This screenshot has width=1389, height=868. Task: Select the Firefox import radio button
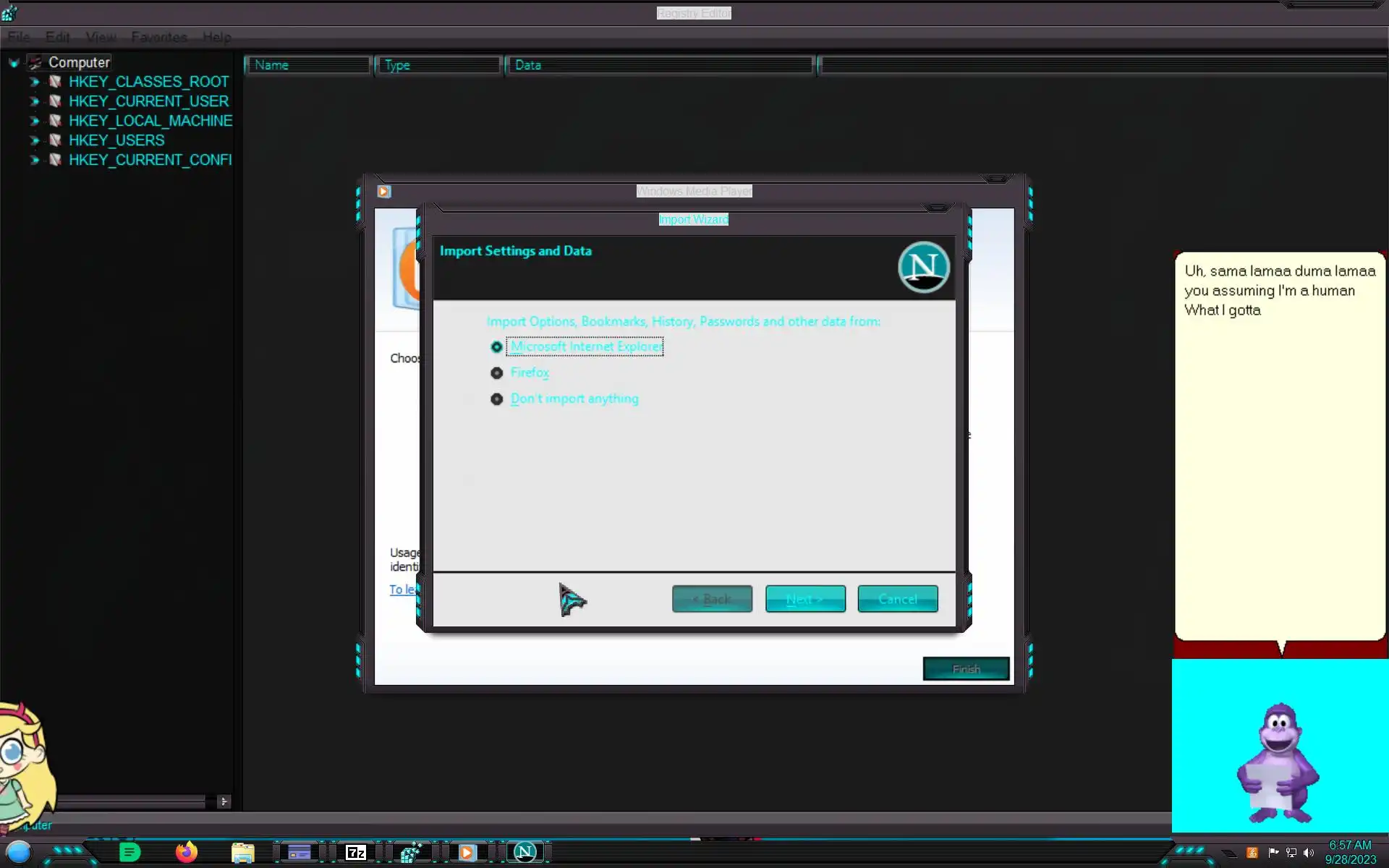click(496, 373)
